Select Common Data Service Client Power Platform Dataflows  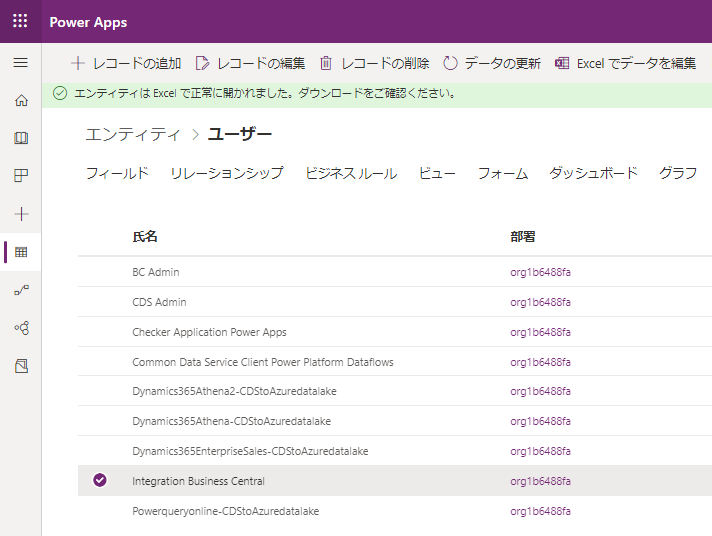point(395,362)
